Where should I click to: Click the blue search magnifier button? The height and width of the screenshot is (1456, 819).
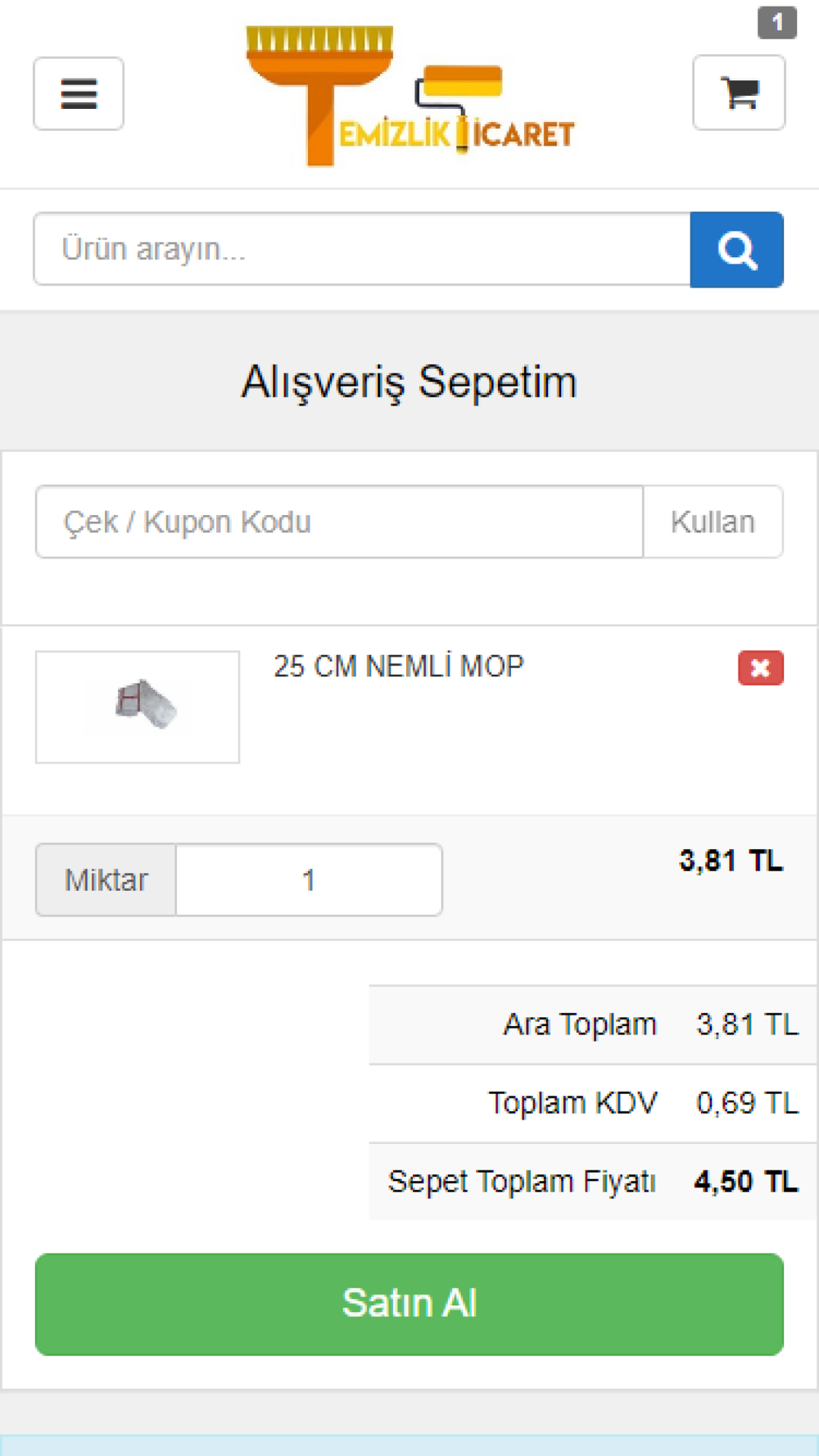pyautogui.click(x=736, y=250)
